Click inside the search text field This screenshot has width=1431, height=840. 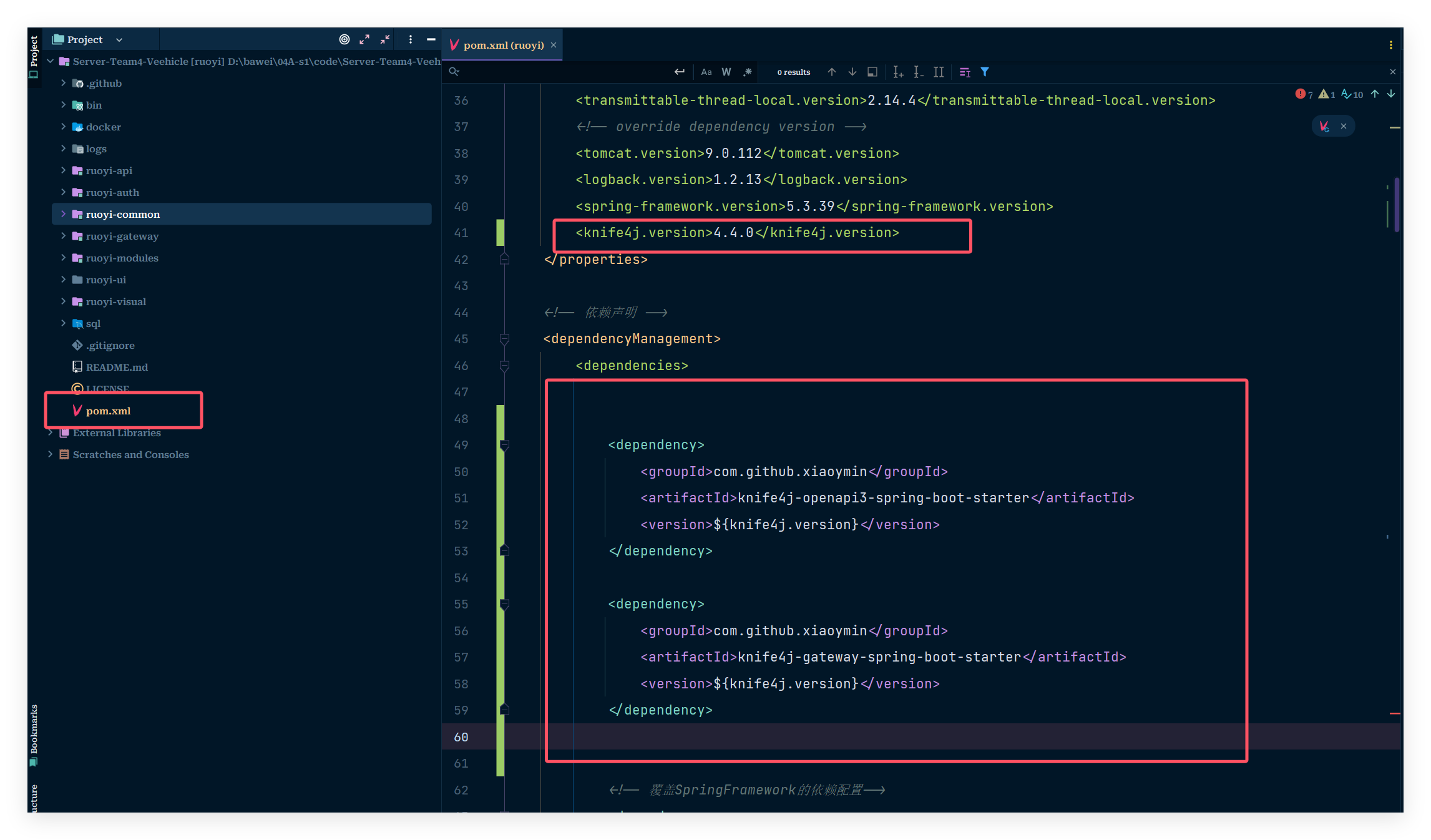(x=562, y=72)
